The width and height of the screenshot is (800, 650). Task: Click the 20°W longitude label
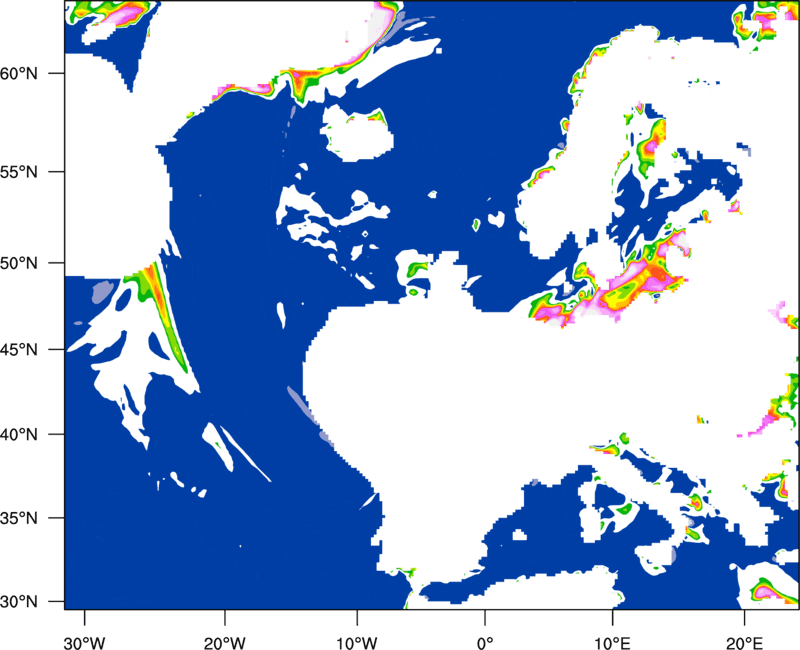click(225, 643)
